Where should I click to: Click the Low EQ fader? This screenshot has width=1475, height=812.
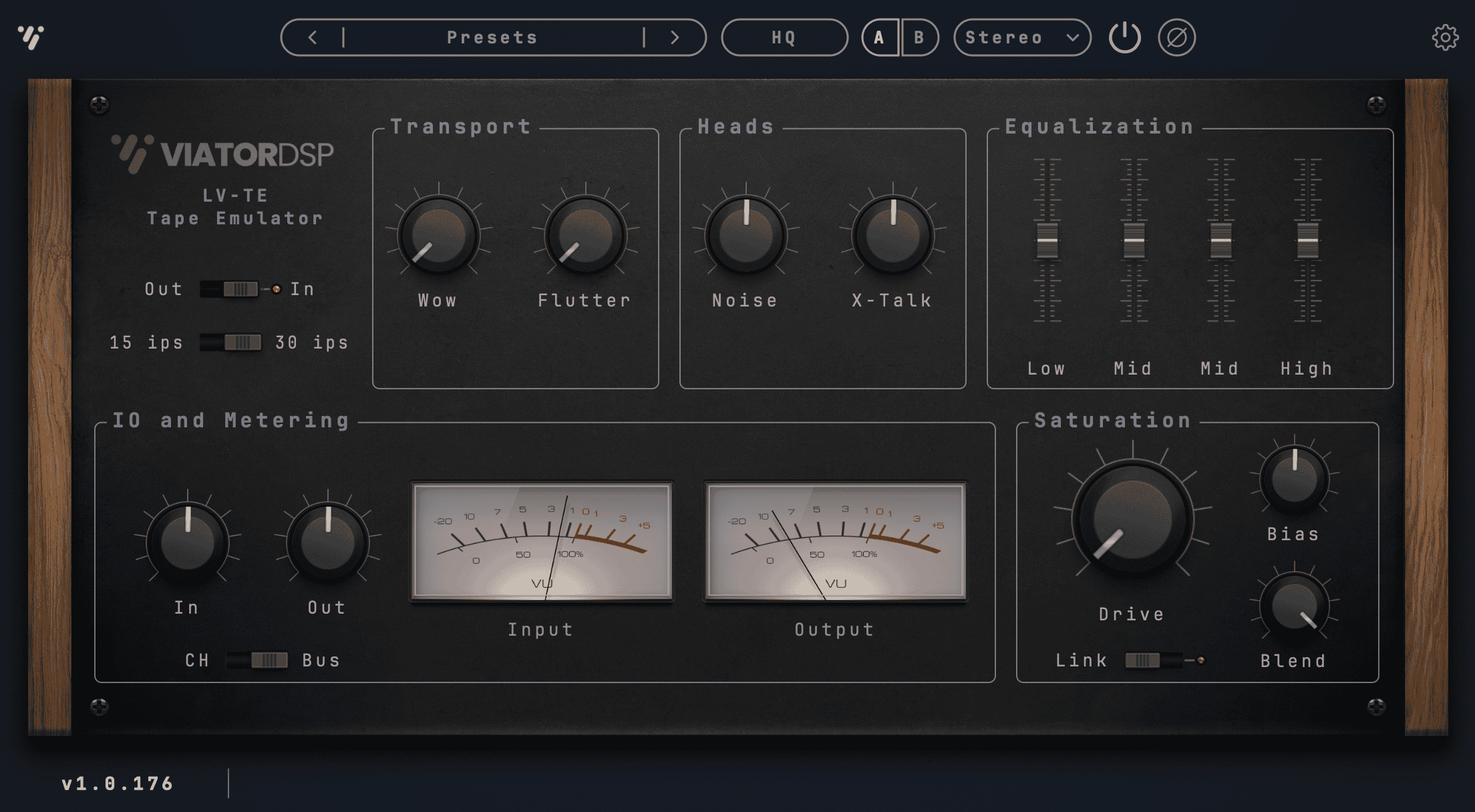pos(1047,240)
